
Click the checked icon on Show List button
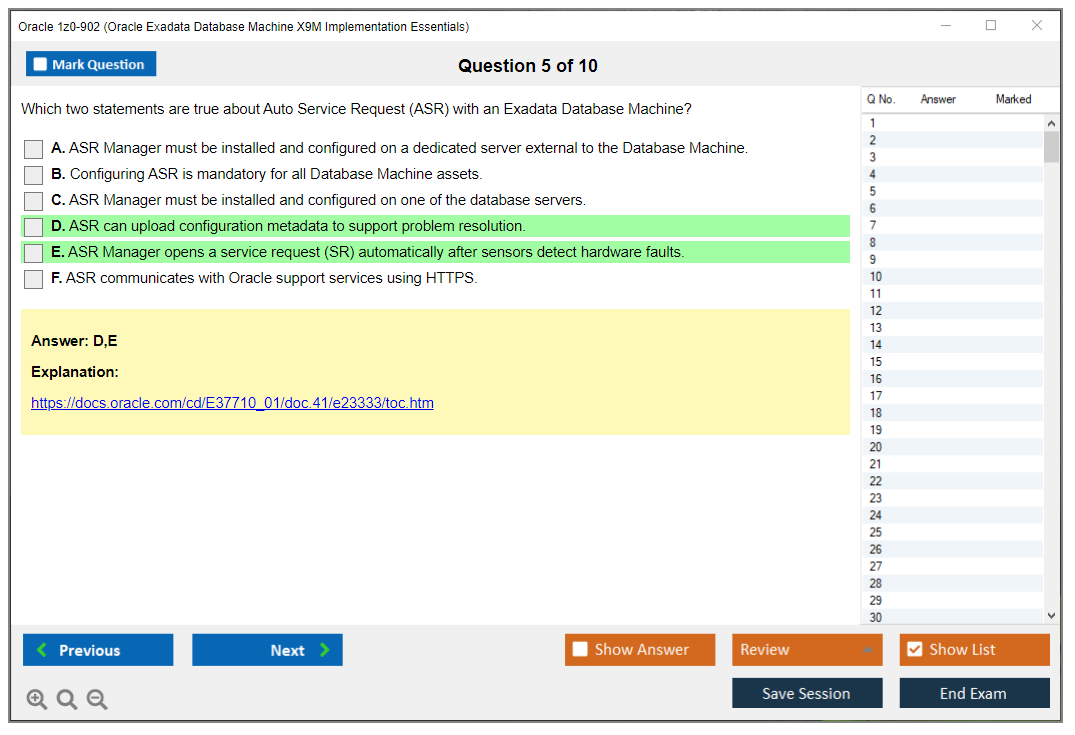click(914, 649)
